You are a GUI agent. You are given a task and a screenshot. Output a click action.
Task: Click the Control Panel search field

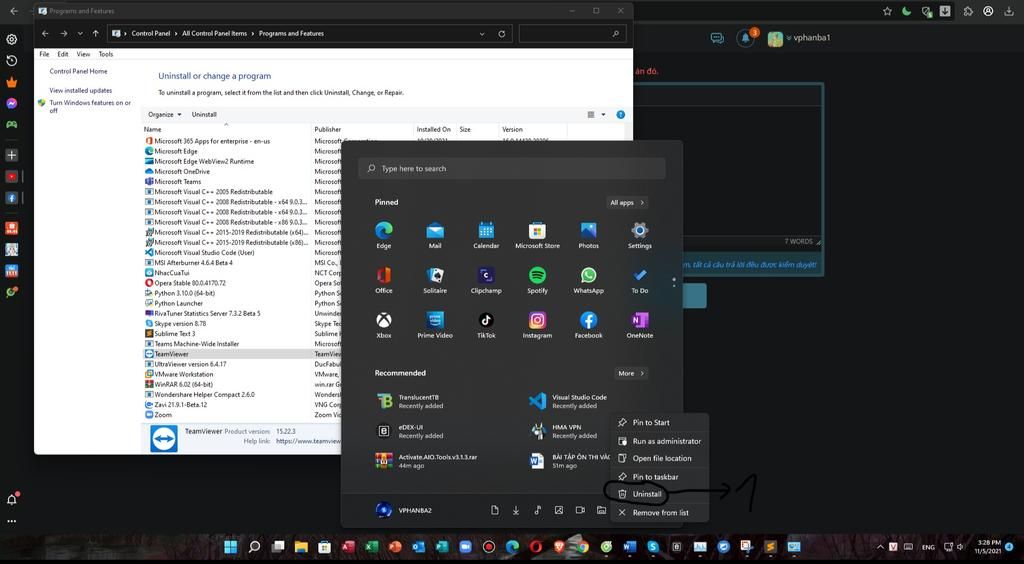point(572,33)
